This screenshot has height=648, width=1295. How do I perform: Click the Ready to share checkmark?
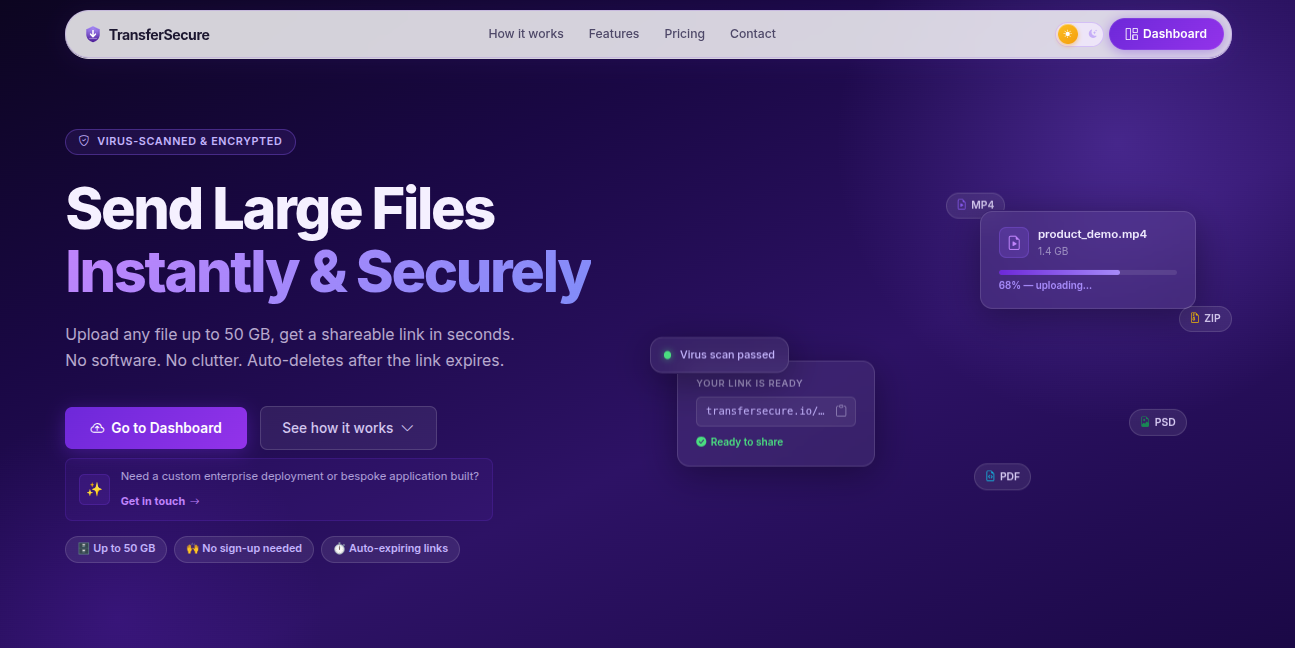[701, 441]
